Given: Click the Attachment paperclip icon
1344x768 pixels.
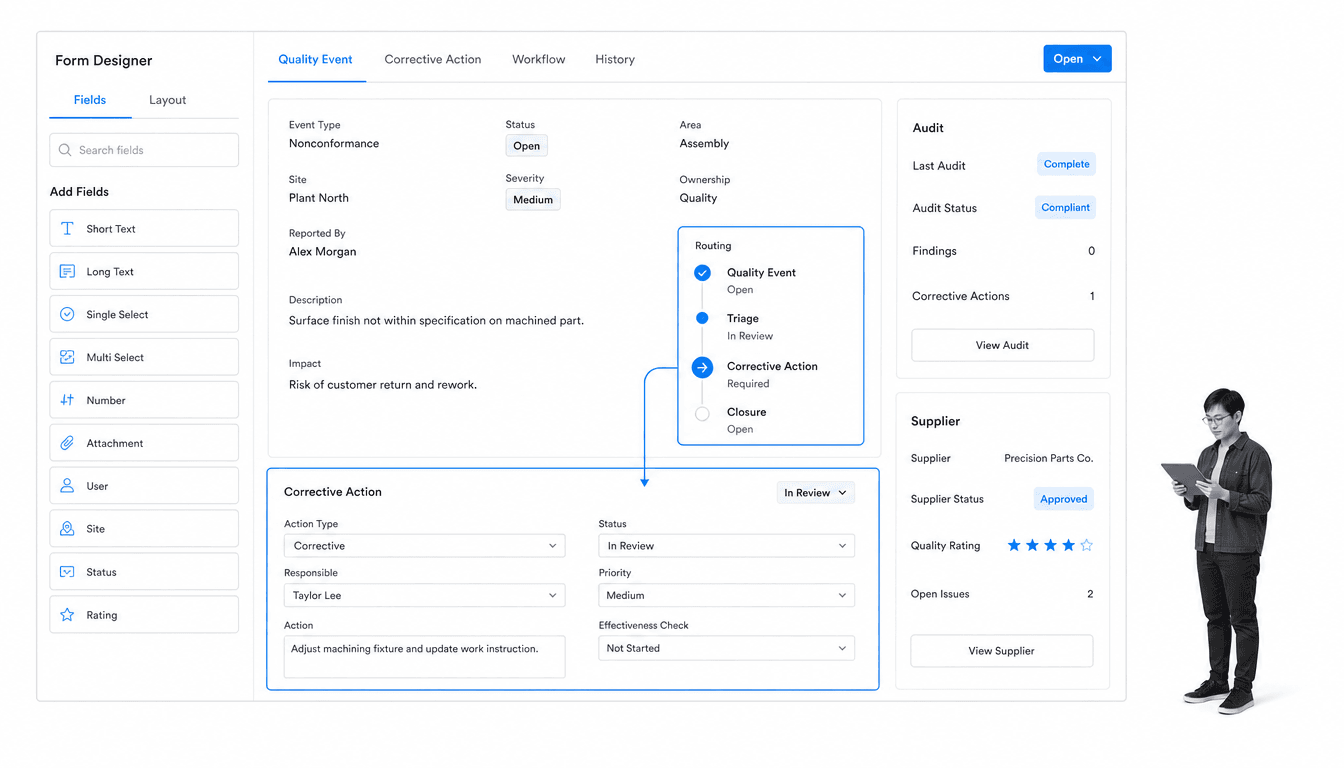Looking at the screenshot, I should pos(67,443).
